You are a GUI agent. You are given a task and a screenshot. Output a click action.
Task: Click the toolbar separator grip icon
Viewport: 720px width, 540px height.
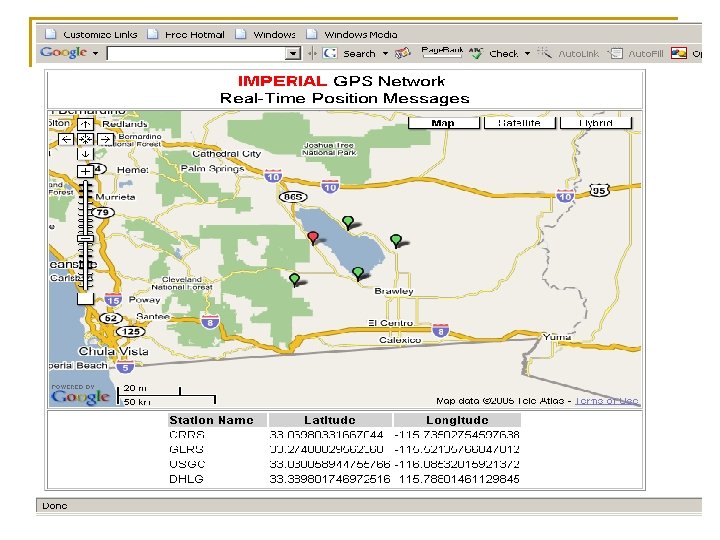(312, 54)
